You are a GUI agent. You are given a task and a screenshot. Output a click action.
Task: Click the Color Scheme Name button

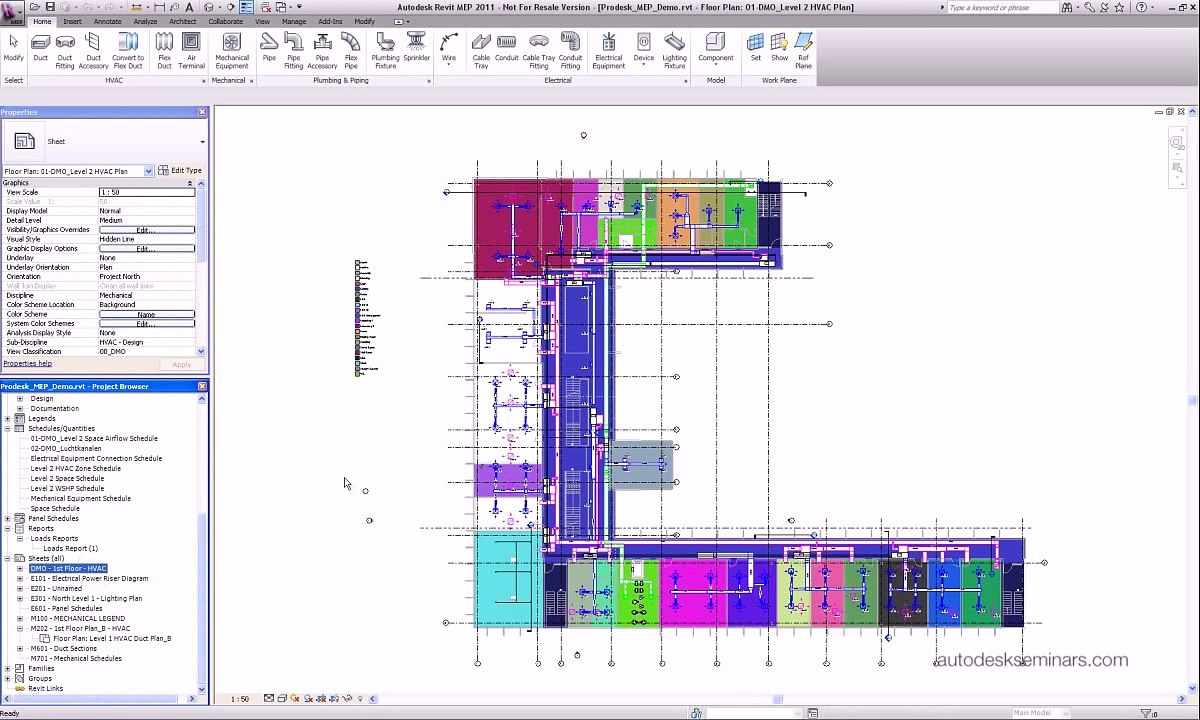click(x=147, y=314)
